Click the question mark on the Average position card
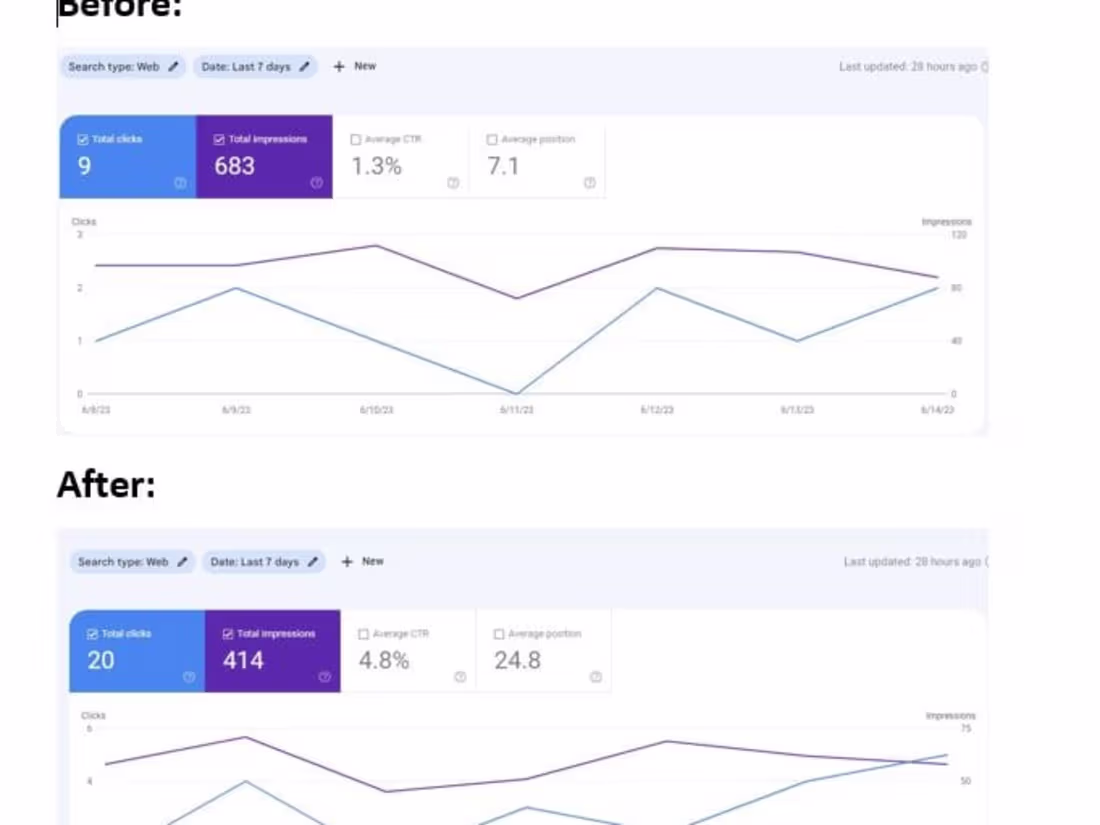This screenshot has height=825, width=1100. 589,183
